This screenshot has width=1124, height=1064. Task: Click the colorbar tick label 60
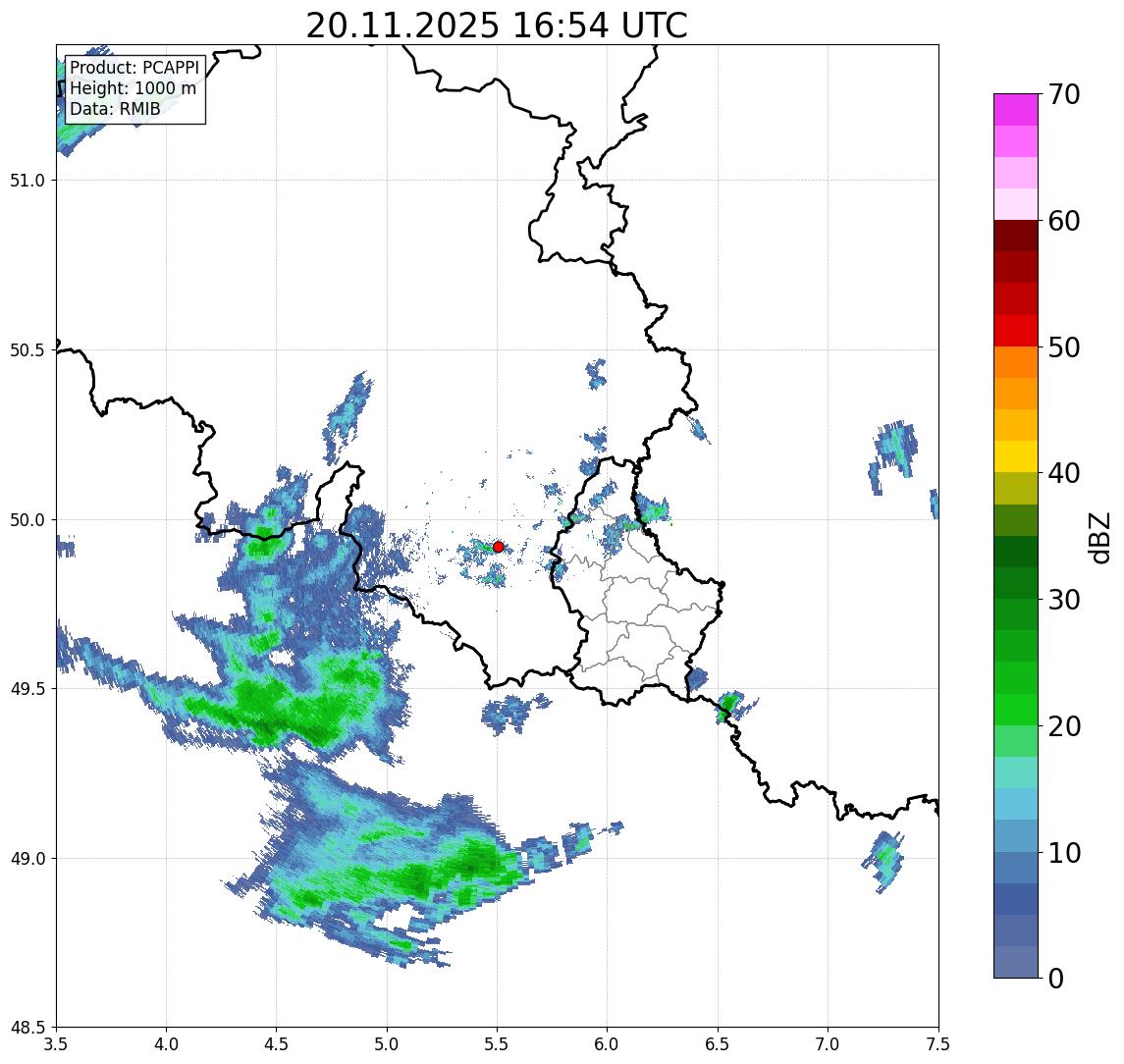(x=1064, y=222)
